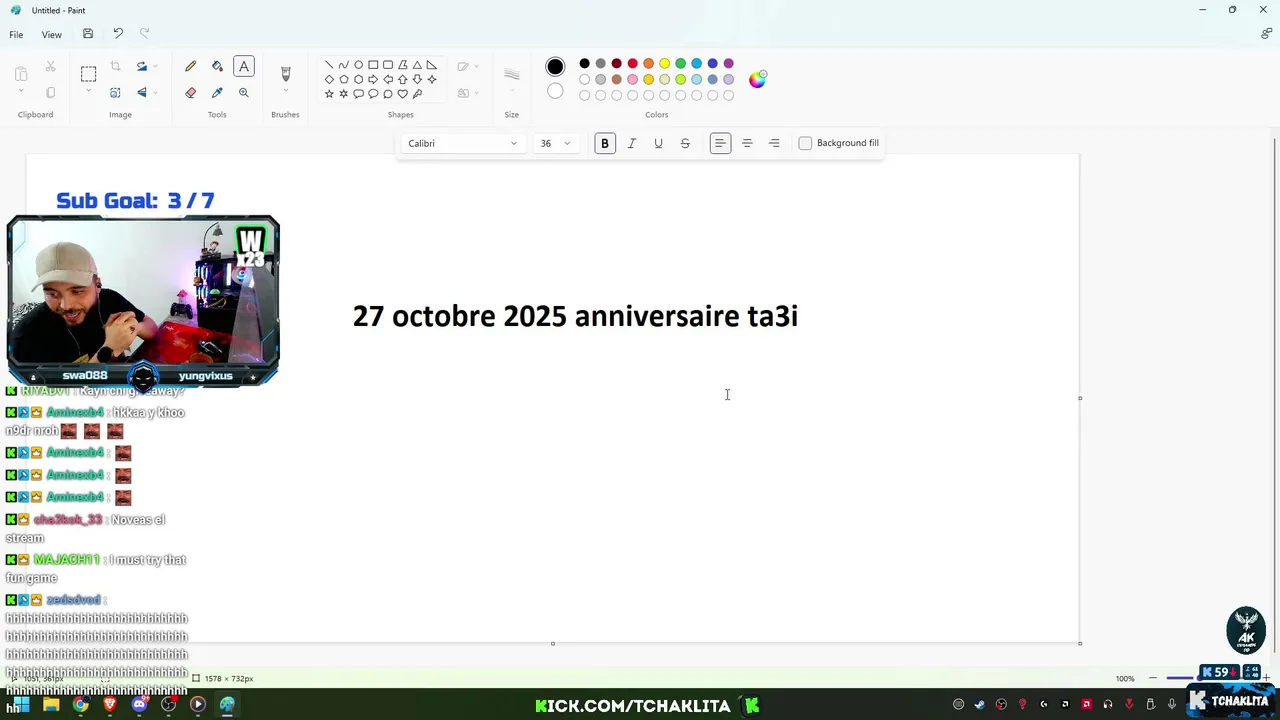Click the Brushes tool icon
This screenshot has height=720, width=1280.
click(x=285, y=73)
